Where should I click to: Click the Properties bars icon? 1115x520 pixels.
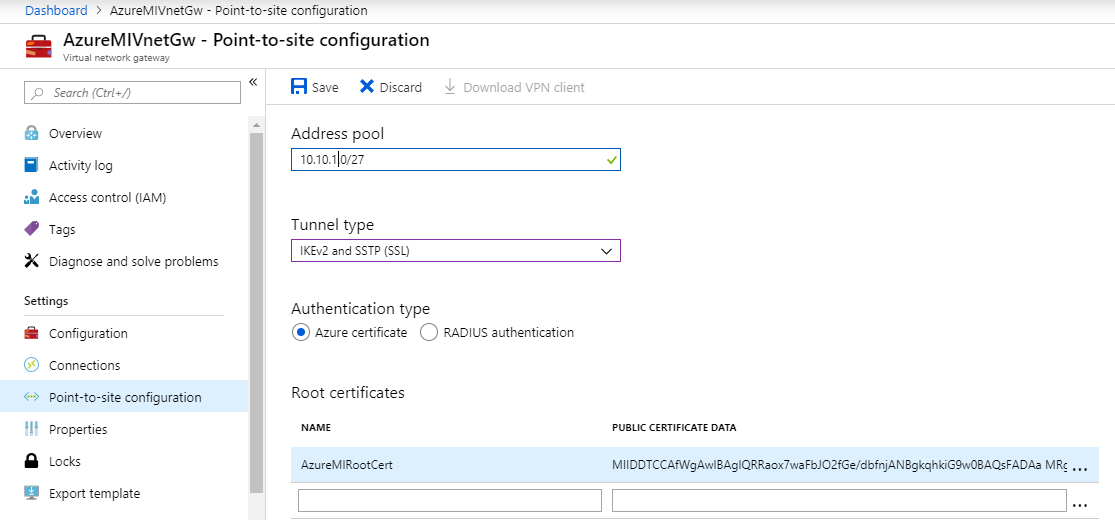[x=31, y=429]
